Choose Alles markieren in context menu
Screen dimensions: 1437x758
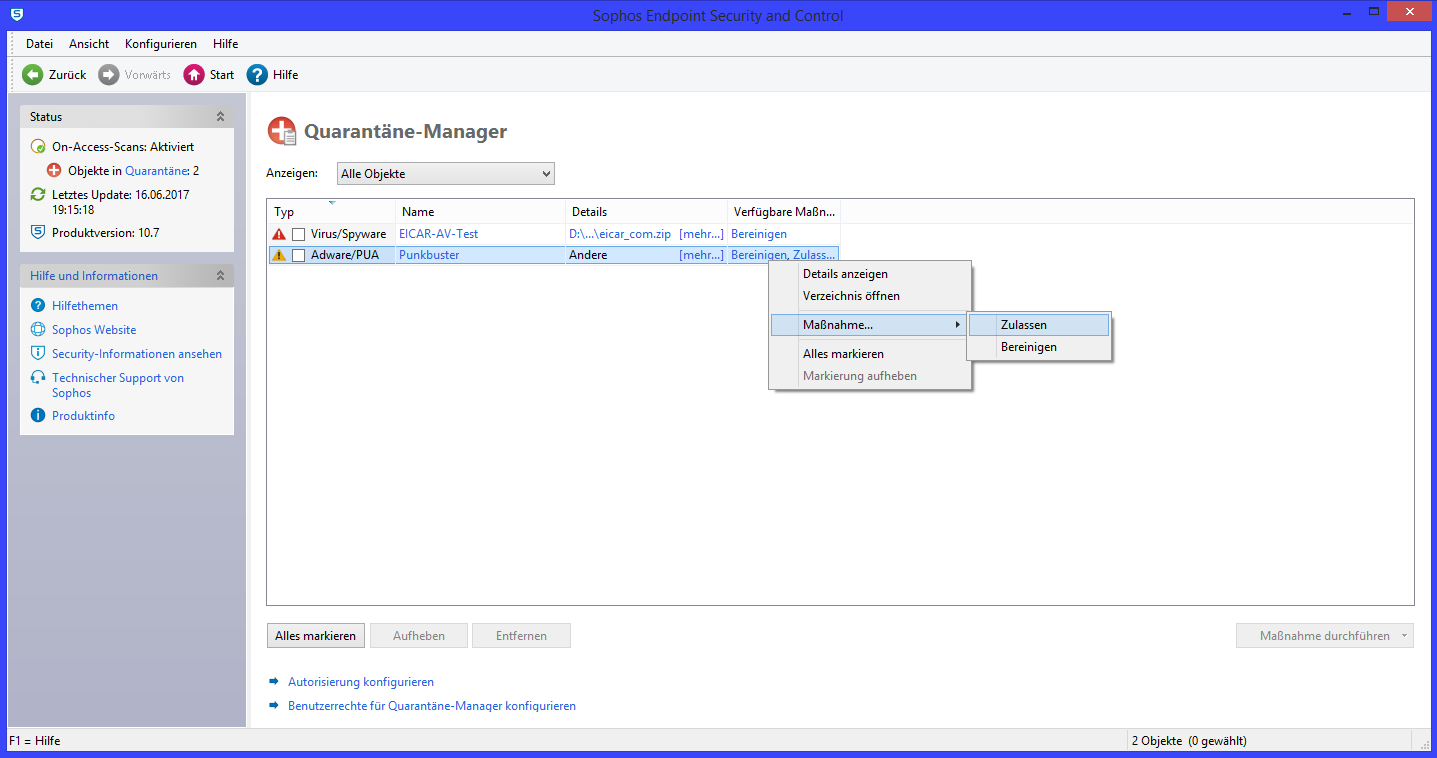point(868,354)
